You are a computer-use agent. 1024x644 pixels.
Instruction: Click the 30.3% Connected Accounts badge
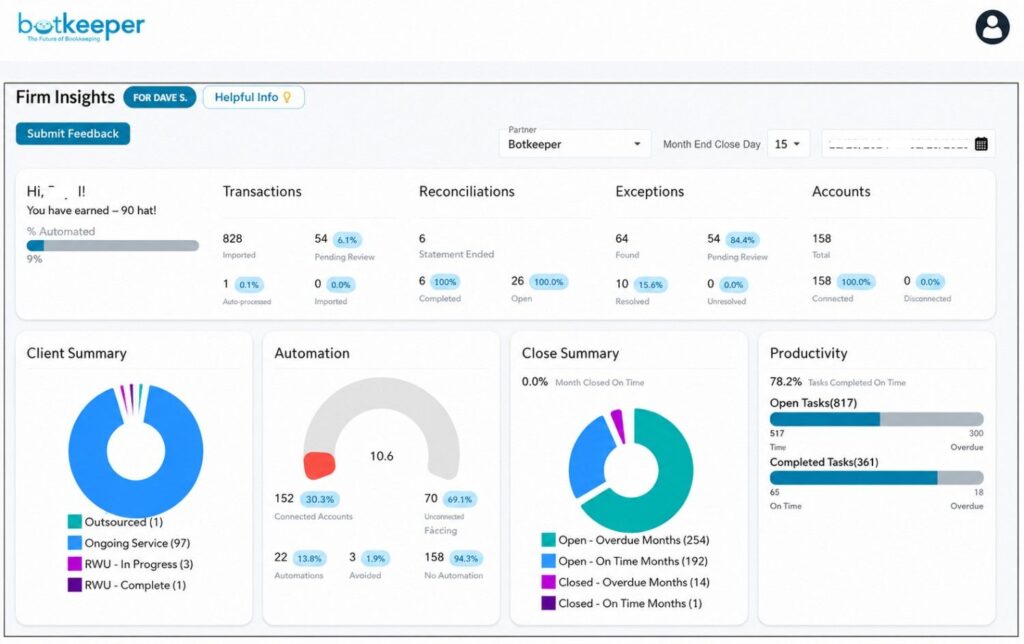click(x=319, y=499)
